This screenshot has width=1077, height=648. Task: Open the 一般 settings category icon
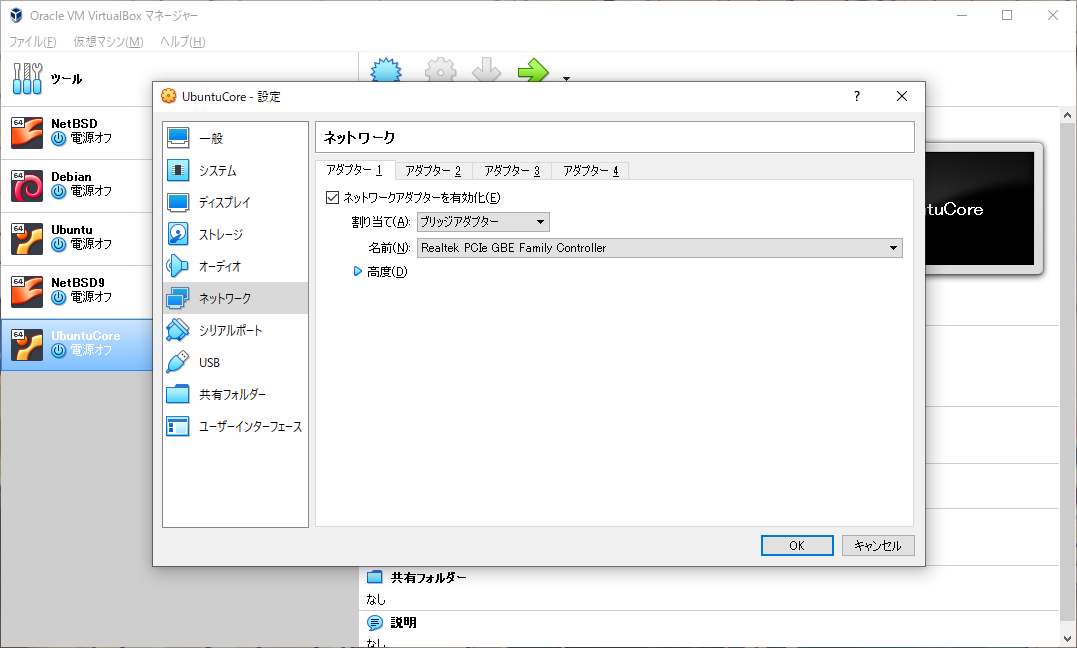[178, 138]
